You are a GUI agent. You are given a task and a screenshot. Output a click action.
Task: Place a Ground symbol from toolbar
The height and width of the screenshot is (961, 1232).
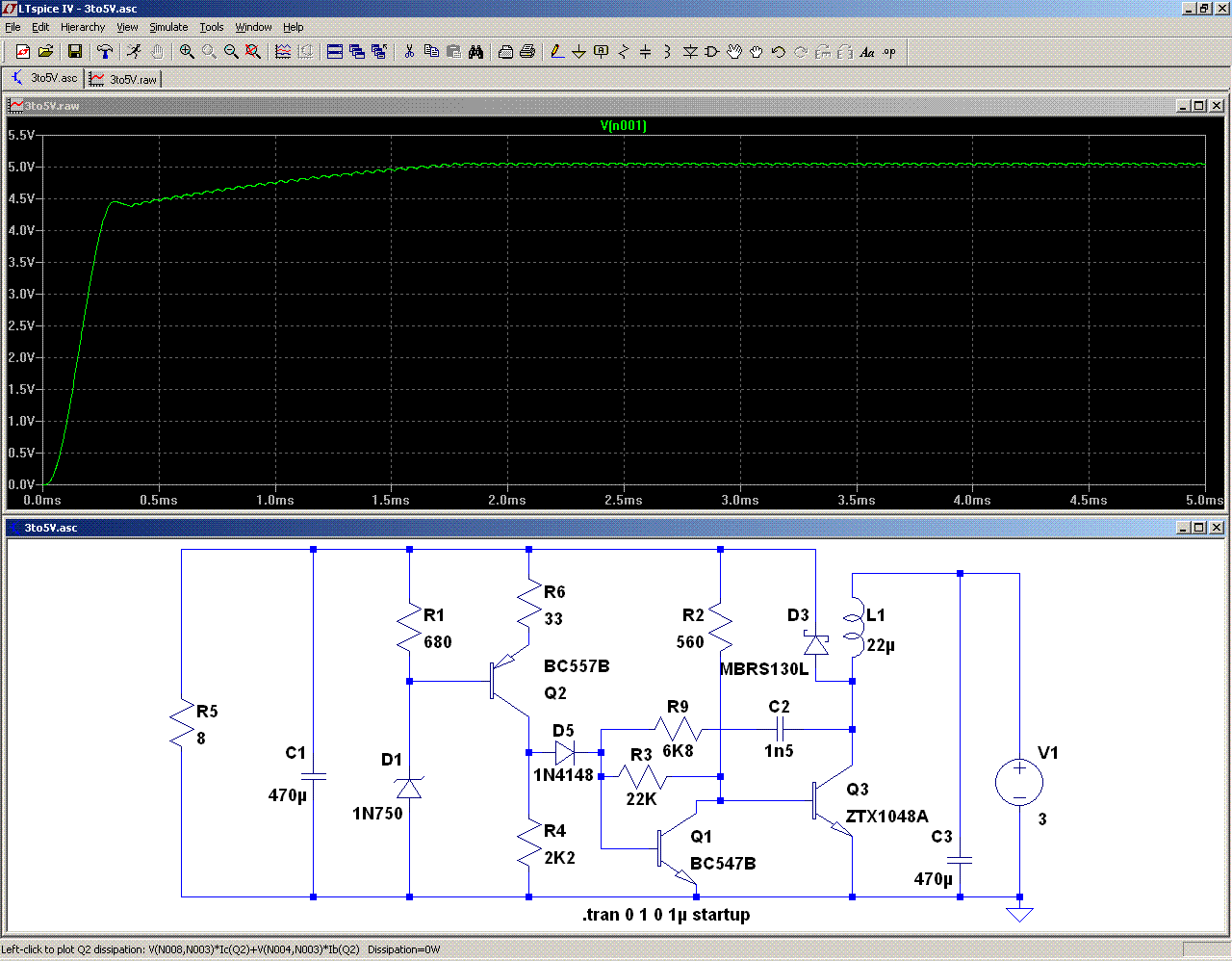(x=578, y=52)
